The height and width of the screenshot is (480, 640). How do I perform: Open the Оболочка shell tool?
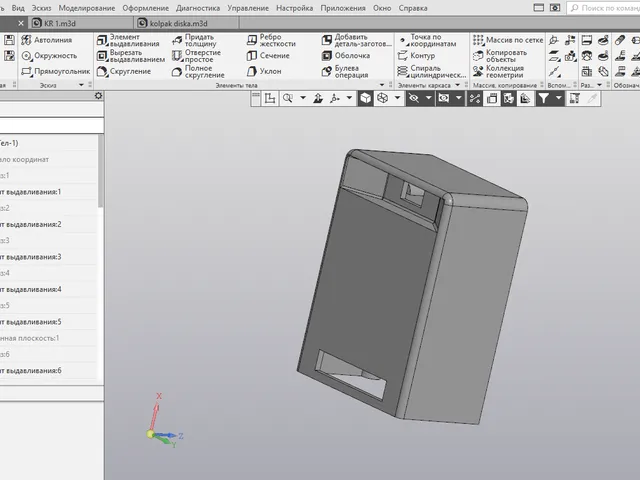(x=346, y=56)
